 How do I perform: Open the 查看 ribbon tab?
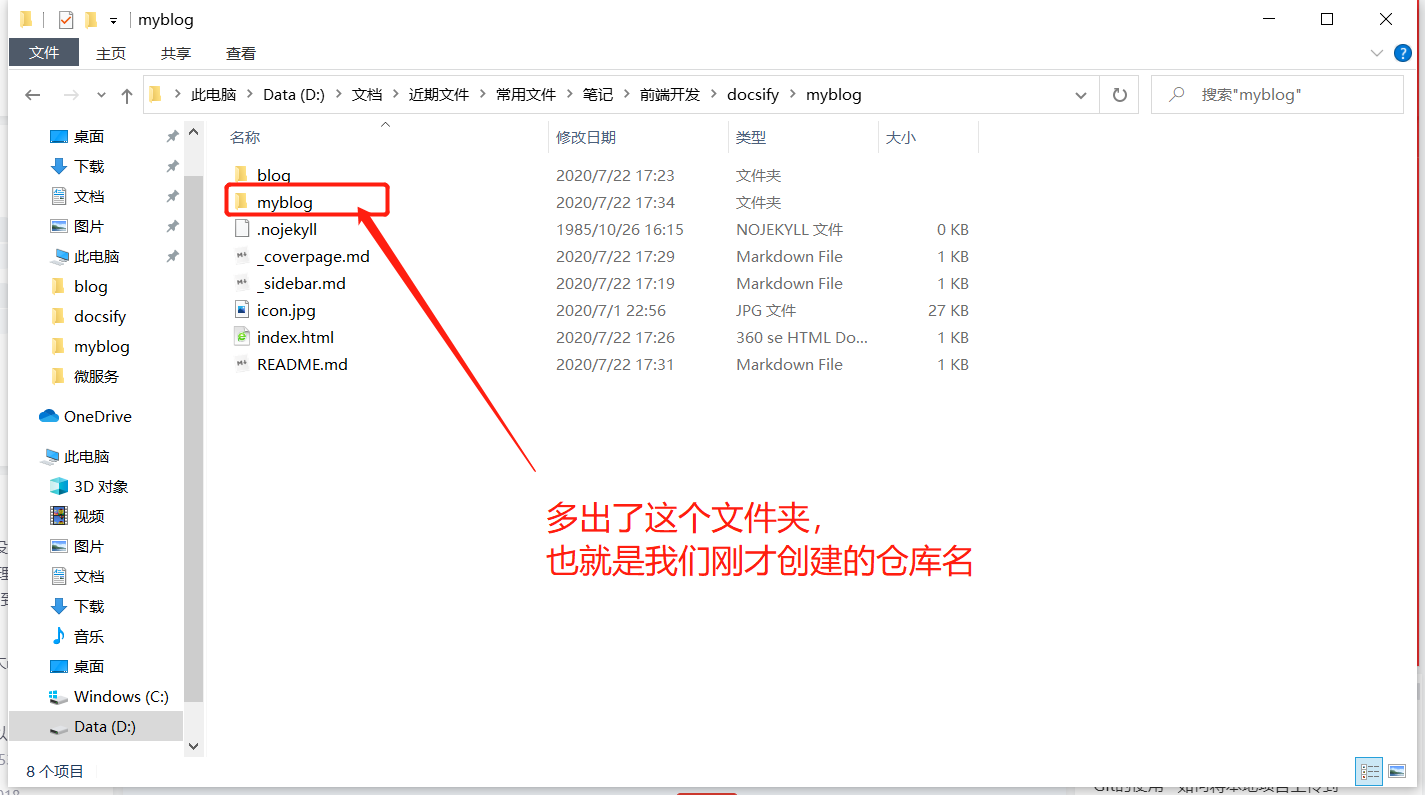pyautogui.click(x=240, y=53)
